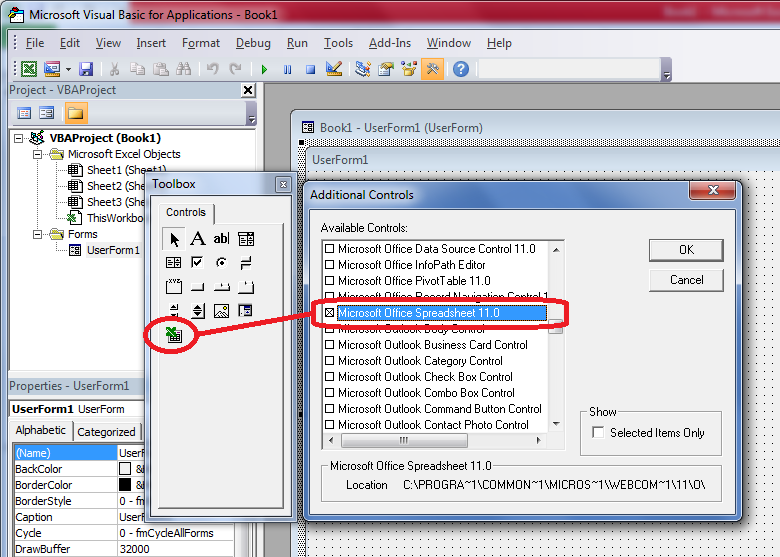Toggle Design Mode toolbar icon
Viewport: 780px width, 557px height.
point(333,69)
